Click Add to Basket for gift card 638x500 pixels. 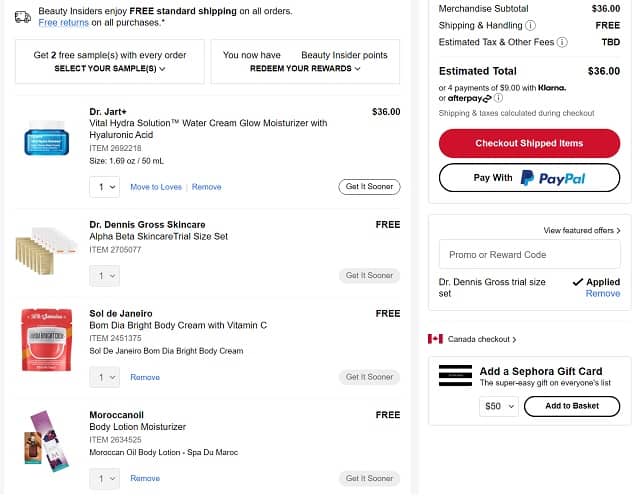click(x=572, y=406)
